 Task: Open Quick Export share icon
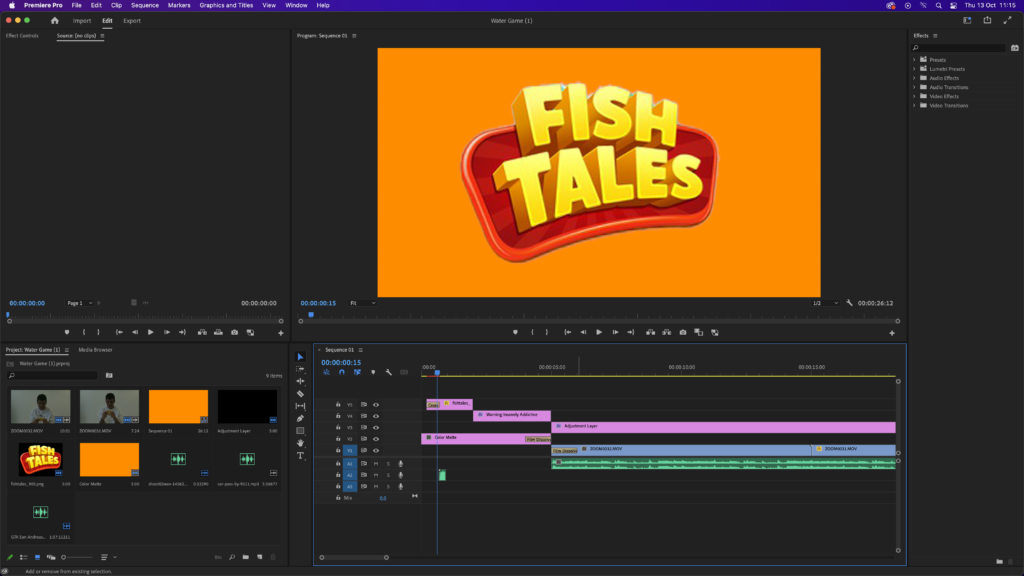coord(987,21)
